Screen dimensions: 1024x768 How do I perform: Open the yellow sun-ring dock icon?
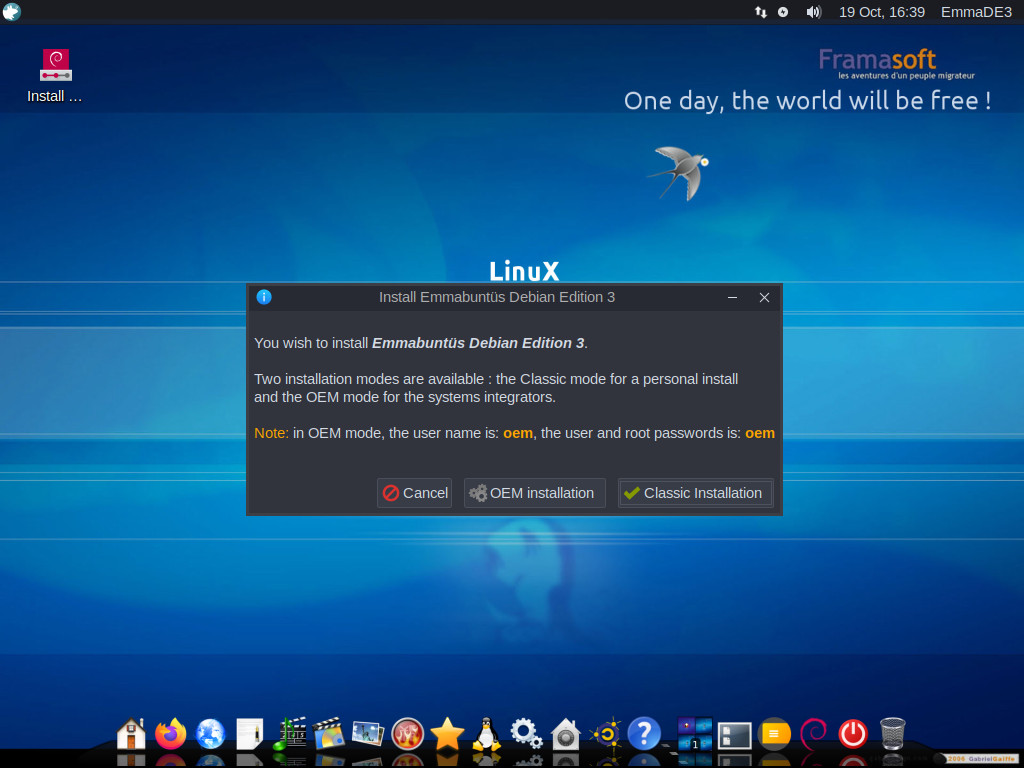click(x=605, y=734)
